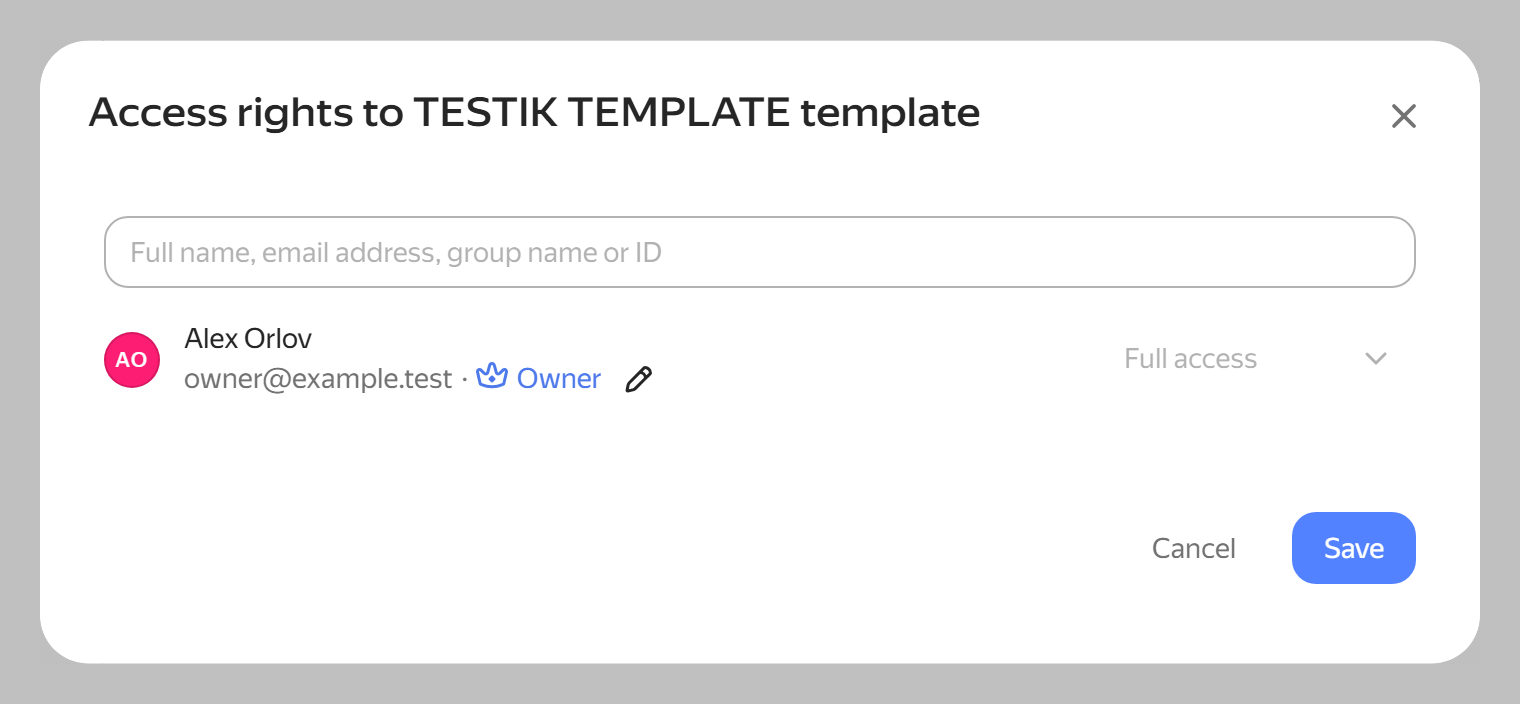Screen dimensions: 1520x704
Task: Click the Save button
Action: (1354, 548)
